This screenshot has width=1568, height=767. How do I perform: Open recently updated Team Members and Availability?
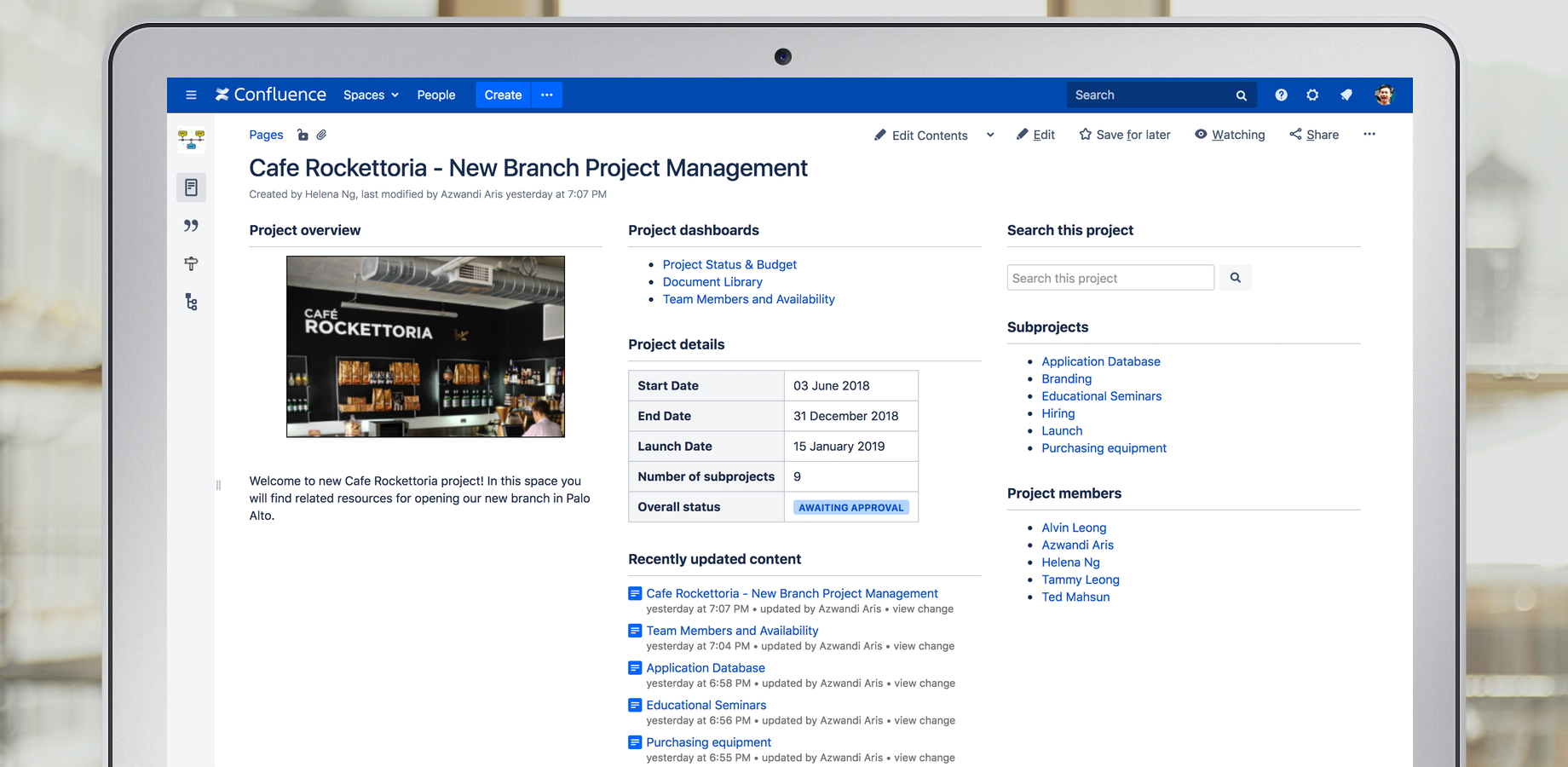point(732,631)
